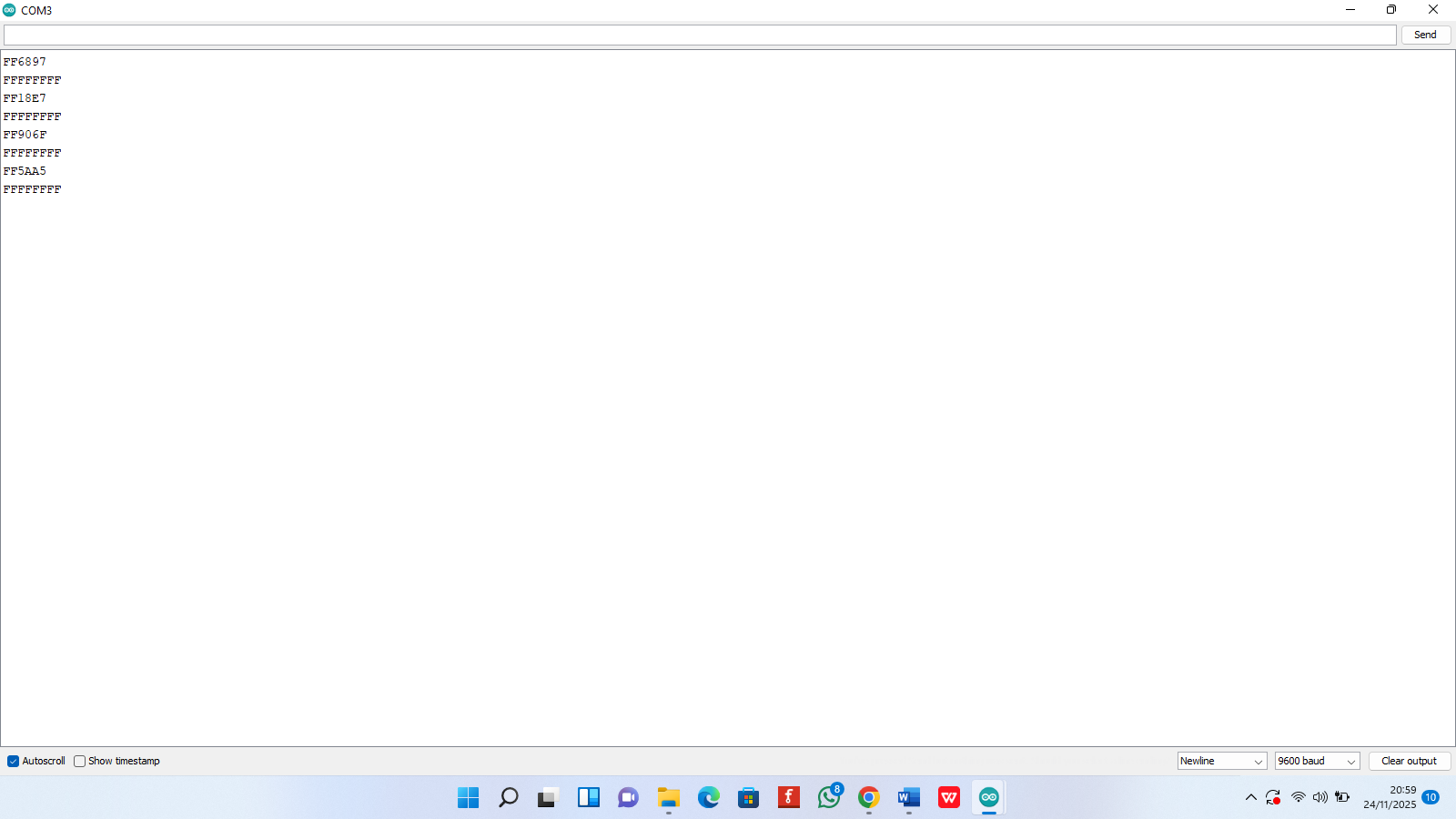
Task: Open the WPS Office taskbar icon
Action: click(x=949, y=798)
